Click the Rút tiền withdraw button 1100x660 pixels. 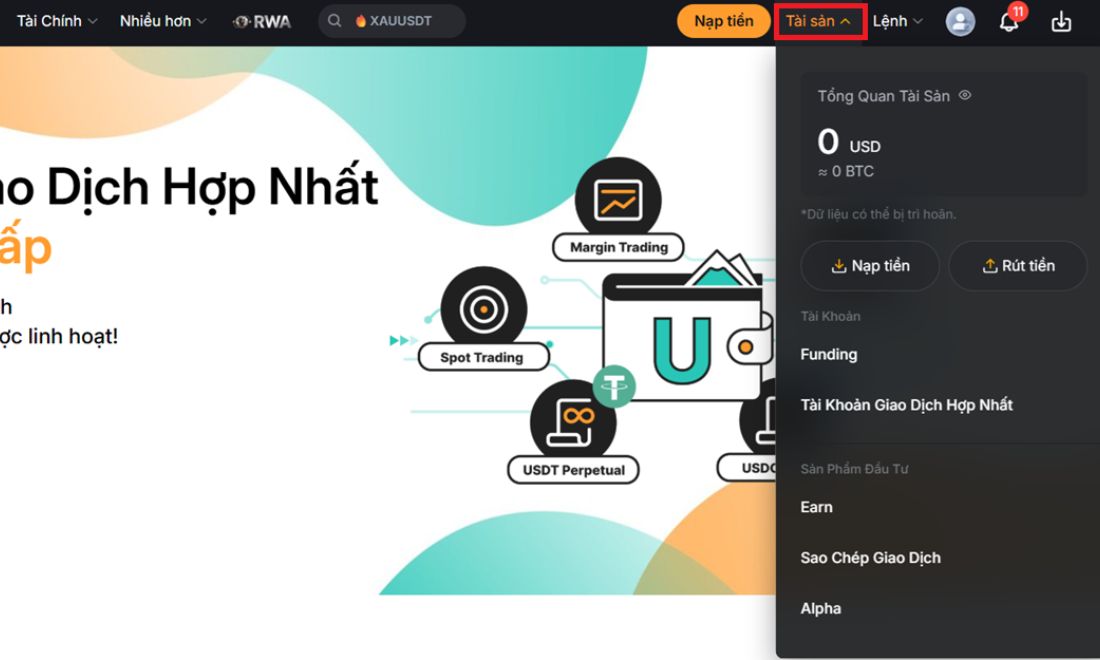pos(1018,266)
